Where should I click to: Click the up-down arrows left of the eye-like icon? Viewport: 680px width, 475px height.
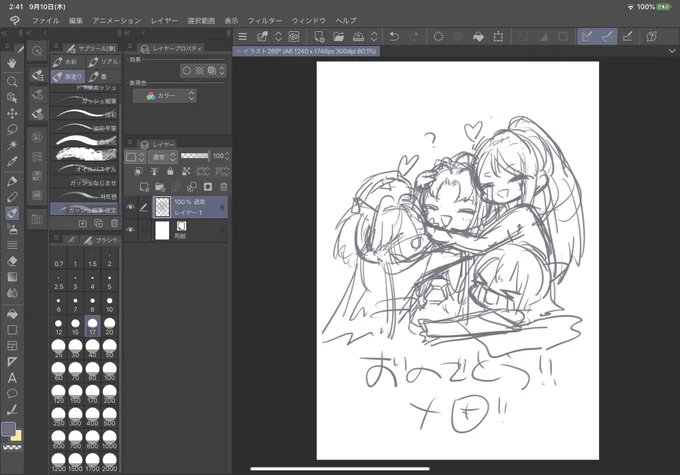(278, 36)
